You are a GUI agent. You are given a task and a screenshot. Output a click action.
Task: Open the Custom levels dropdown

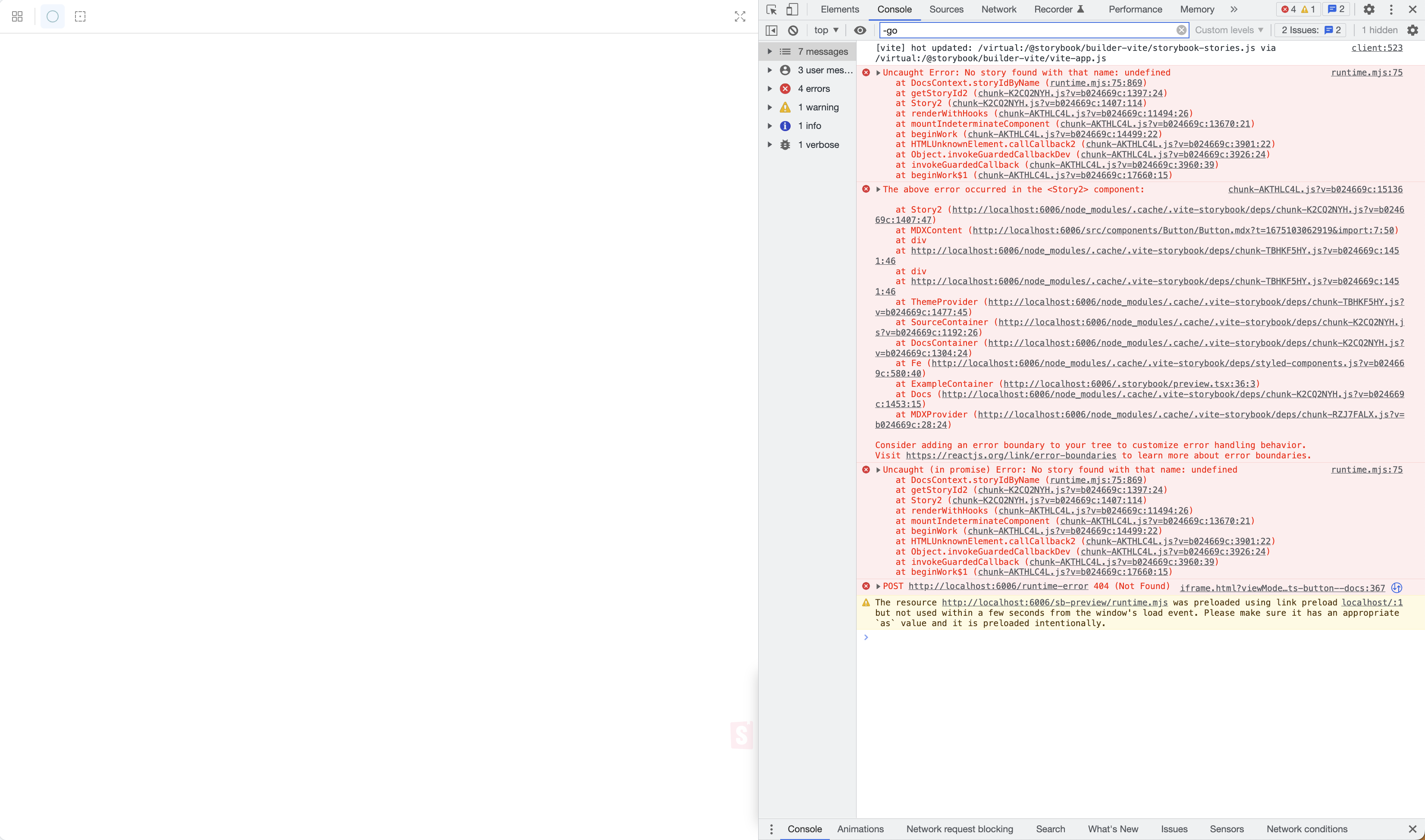1229,30
